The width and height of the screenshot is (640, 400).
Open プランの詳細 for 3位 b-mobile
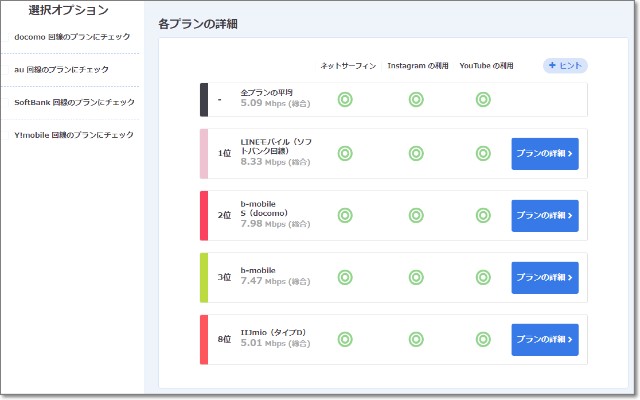coord(544,277)
